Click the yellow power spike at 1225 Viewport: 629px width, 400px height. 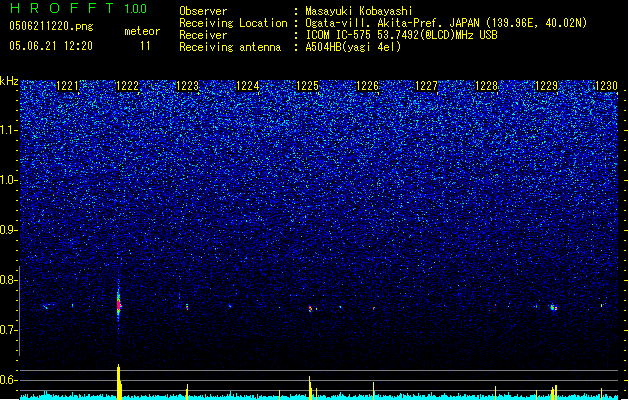310,387
